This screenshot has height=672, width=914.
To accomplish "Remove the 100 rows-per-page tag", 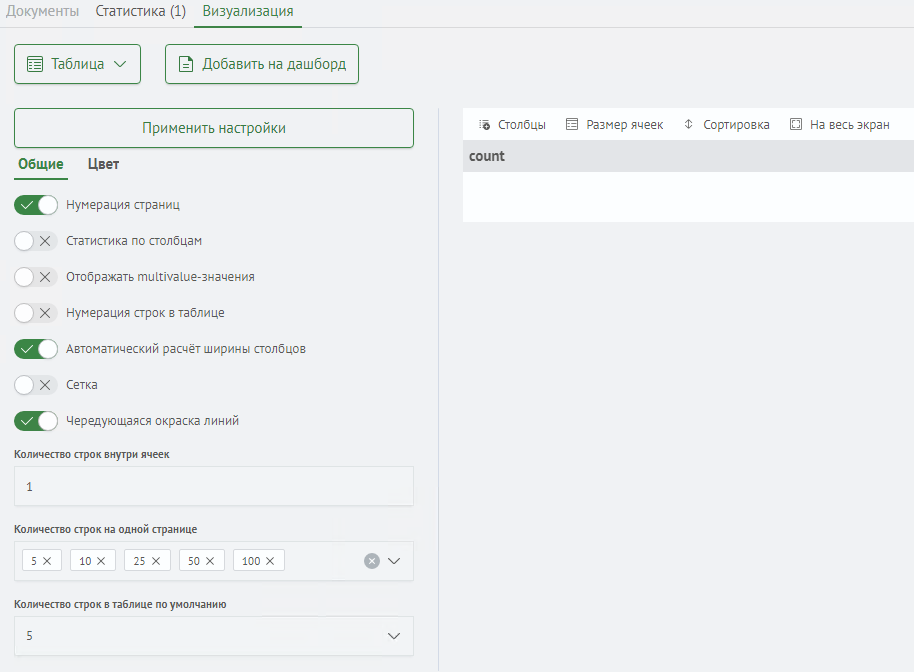I will [x=270, y=561].
